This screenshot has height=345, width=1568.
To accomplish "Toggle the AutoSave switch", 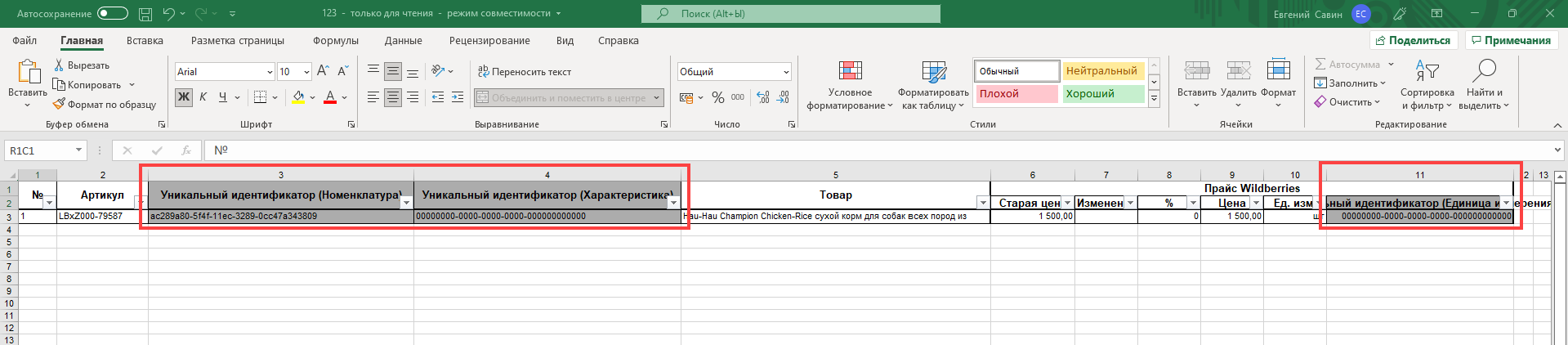I will point(112,14).
